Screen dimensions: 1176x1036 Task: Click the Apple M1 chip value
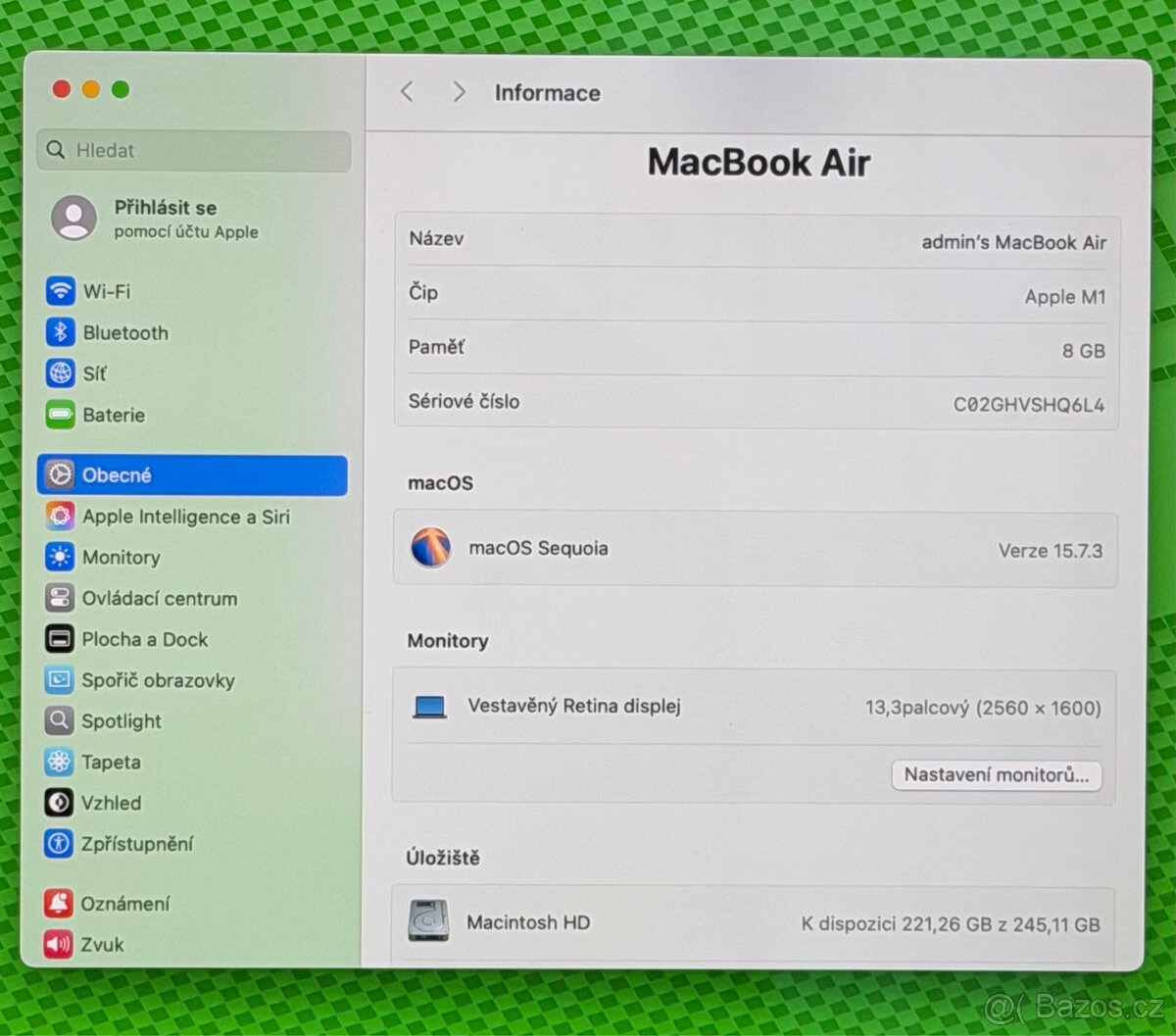tap(1065, 297)
